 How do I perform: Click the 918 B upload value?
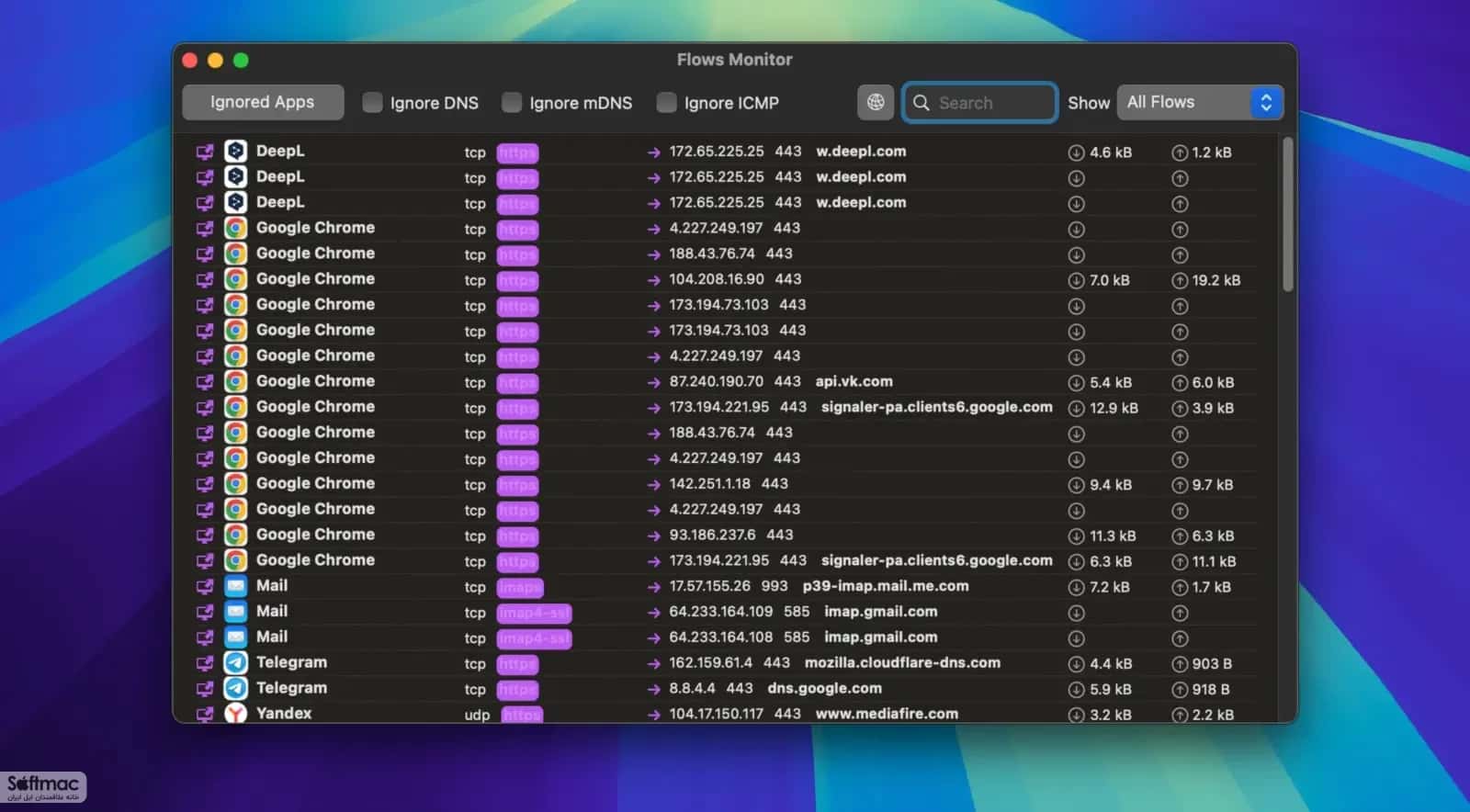click(x=1211, y=689)
